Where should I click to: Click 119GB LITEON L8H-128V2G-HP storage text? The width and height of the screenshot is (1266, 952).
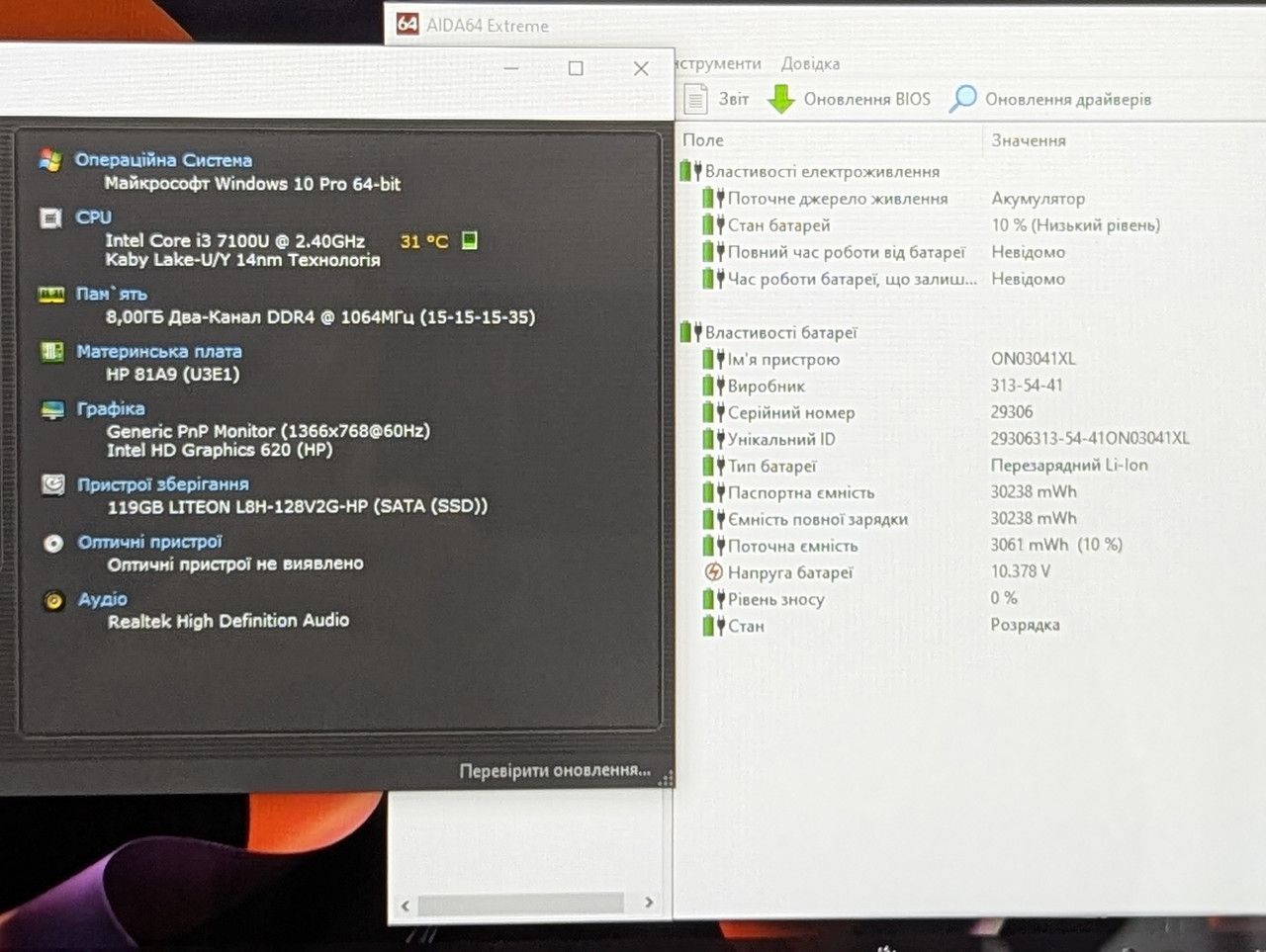pos(298,506)
